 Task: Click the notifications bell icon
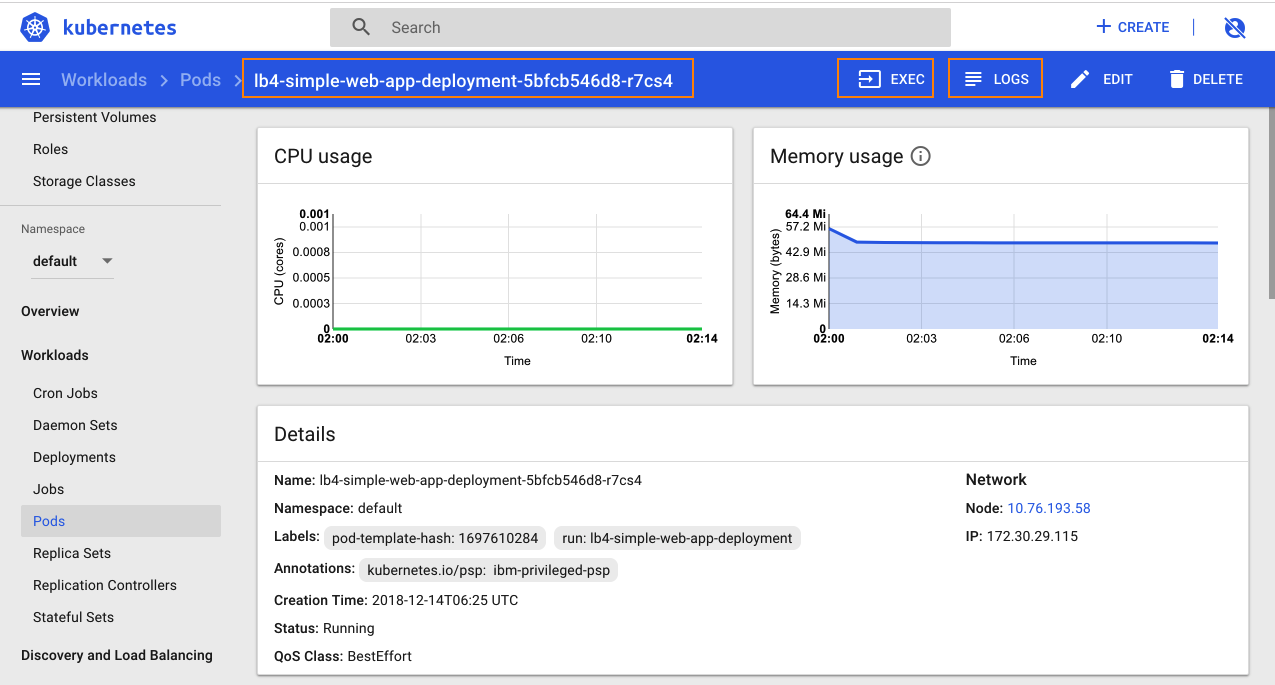pos(1234,27)
